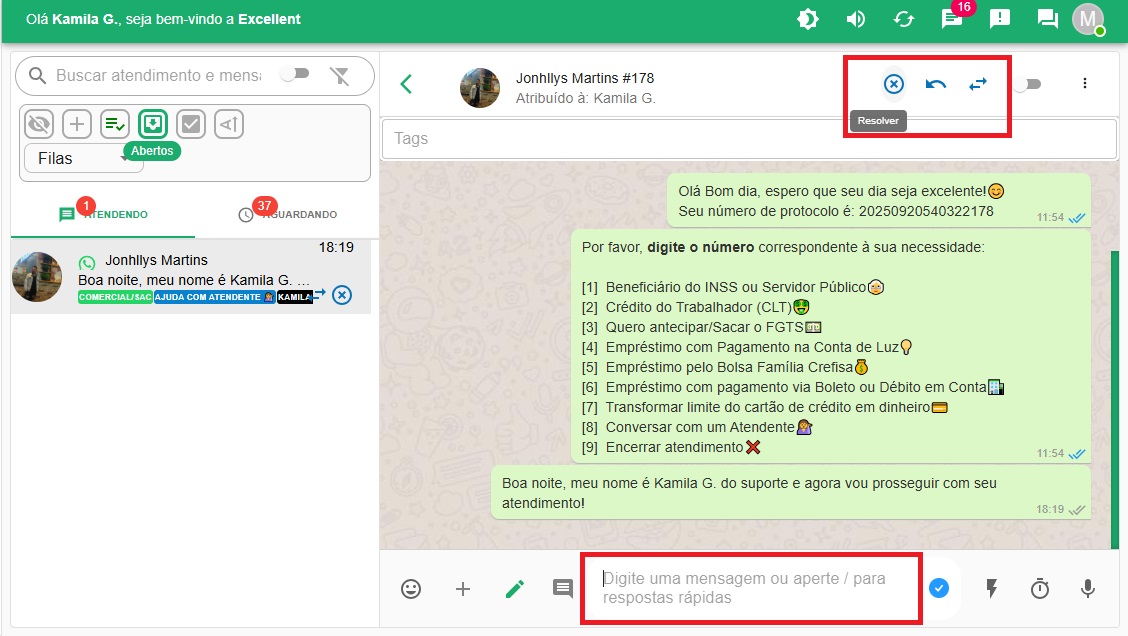Open the user avatar menu
The image size is (1128, 636).
(1087, 18)
